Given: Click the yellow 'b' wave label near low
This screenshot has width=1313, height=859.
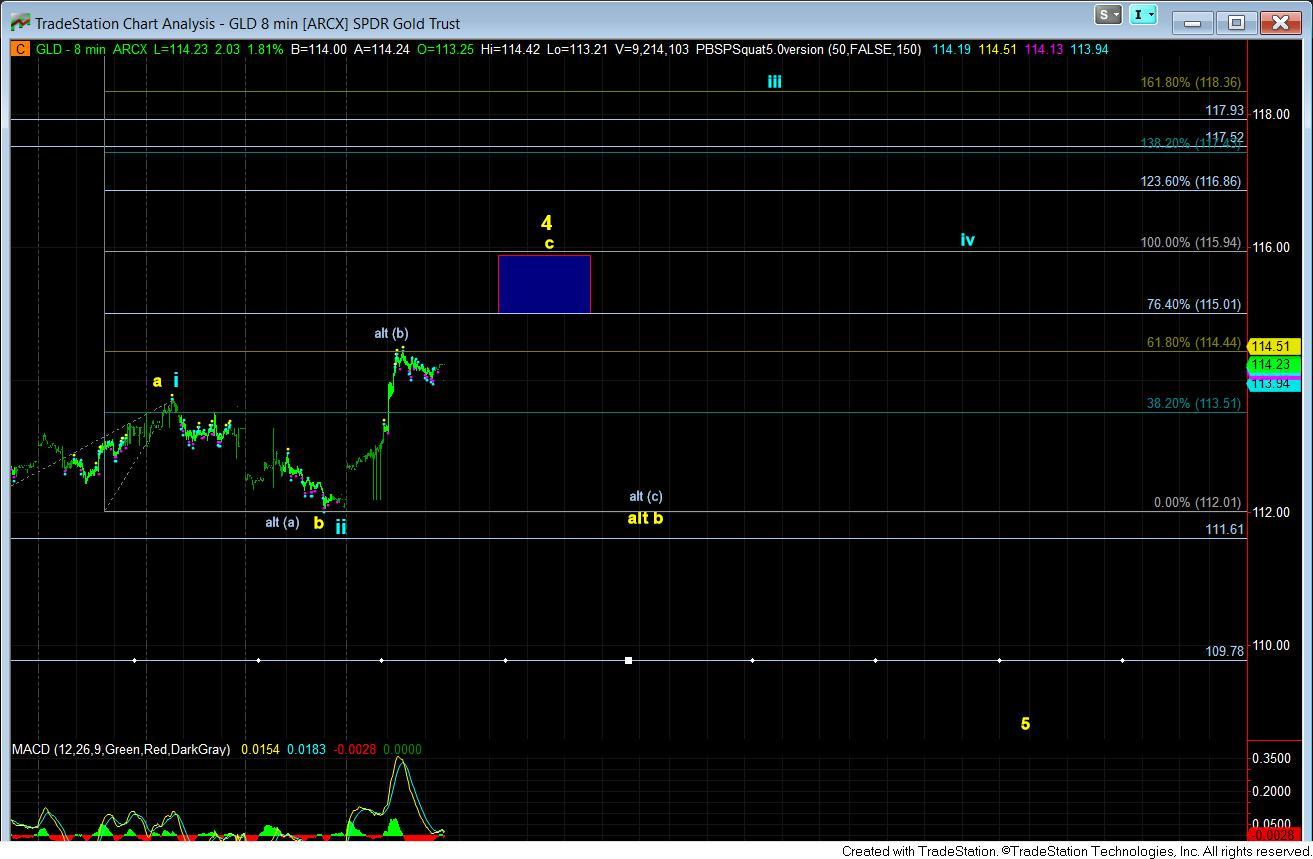Looking at the screenshot, I should (318, 522).
